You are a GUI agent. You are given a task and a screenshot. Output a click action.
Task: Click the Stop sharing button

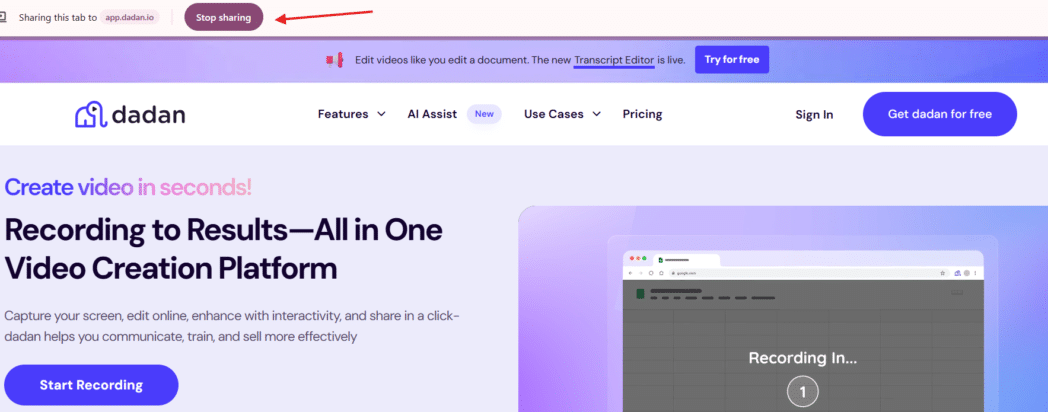coord(223,17)
